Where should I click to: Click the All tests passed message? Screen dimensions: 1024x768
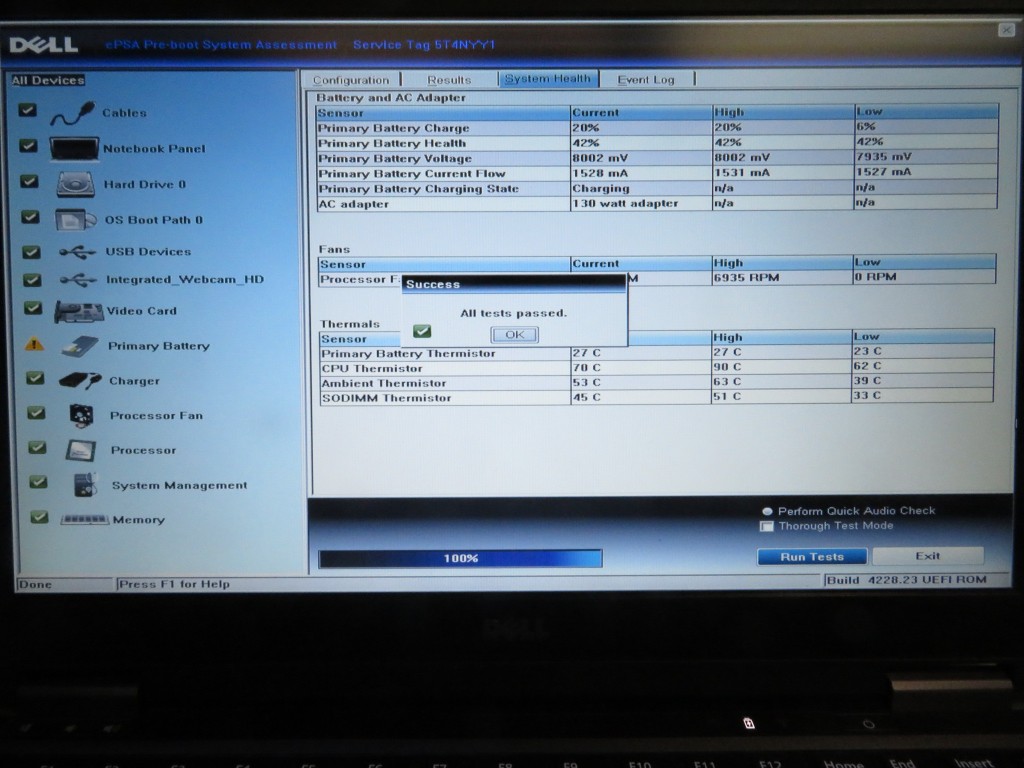point(513,313)
